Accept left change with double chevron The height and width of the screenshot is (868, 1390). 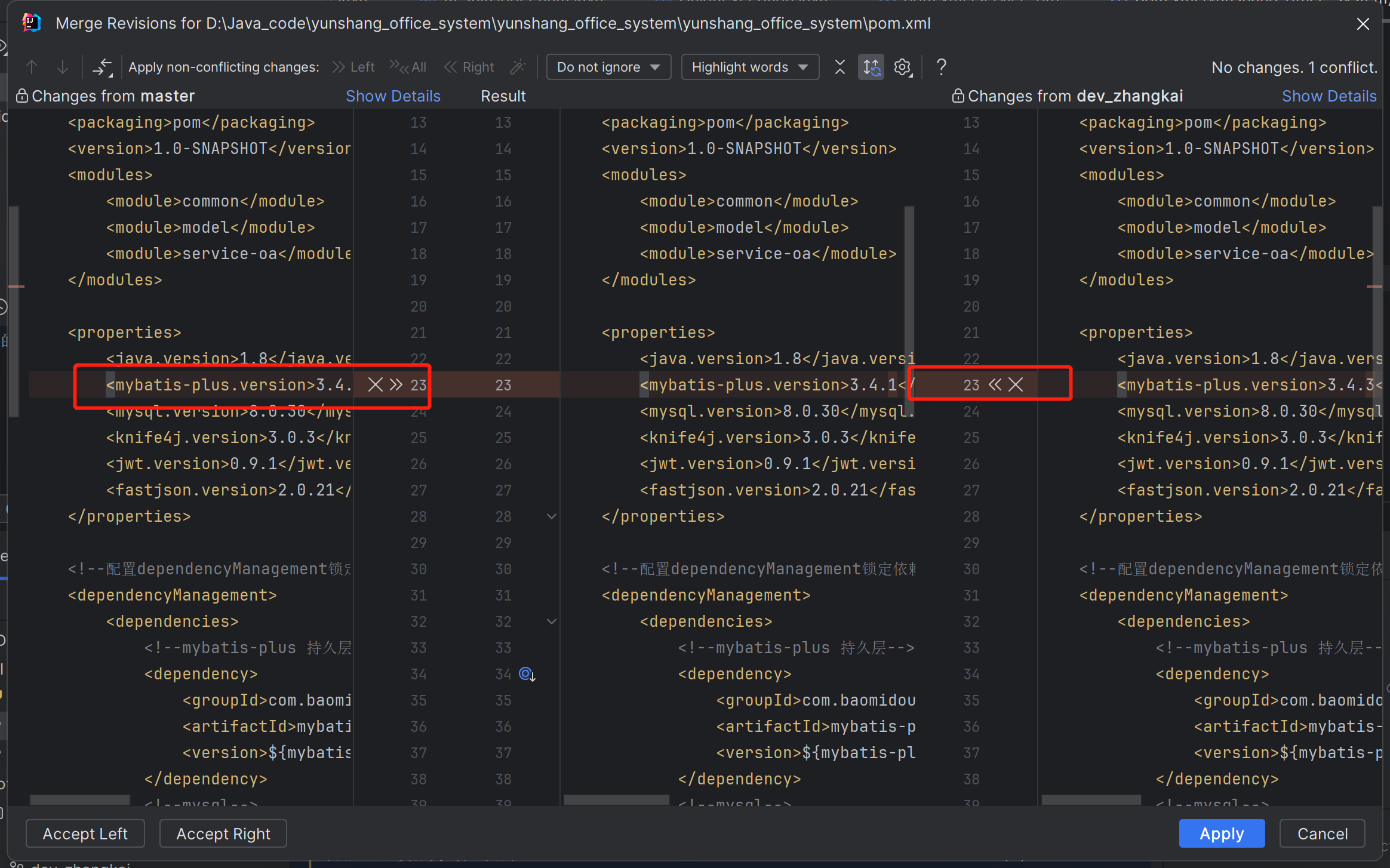tap(396, 384)
